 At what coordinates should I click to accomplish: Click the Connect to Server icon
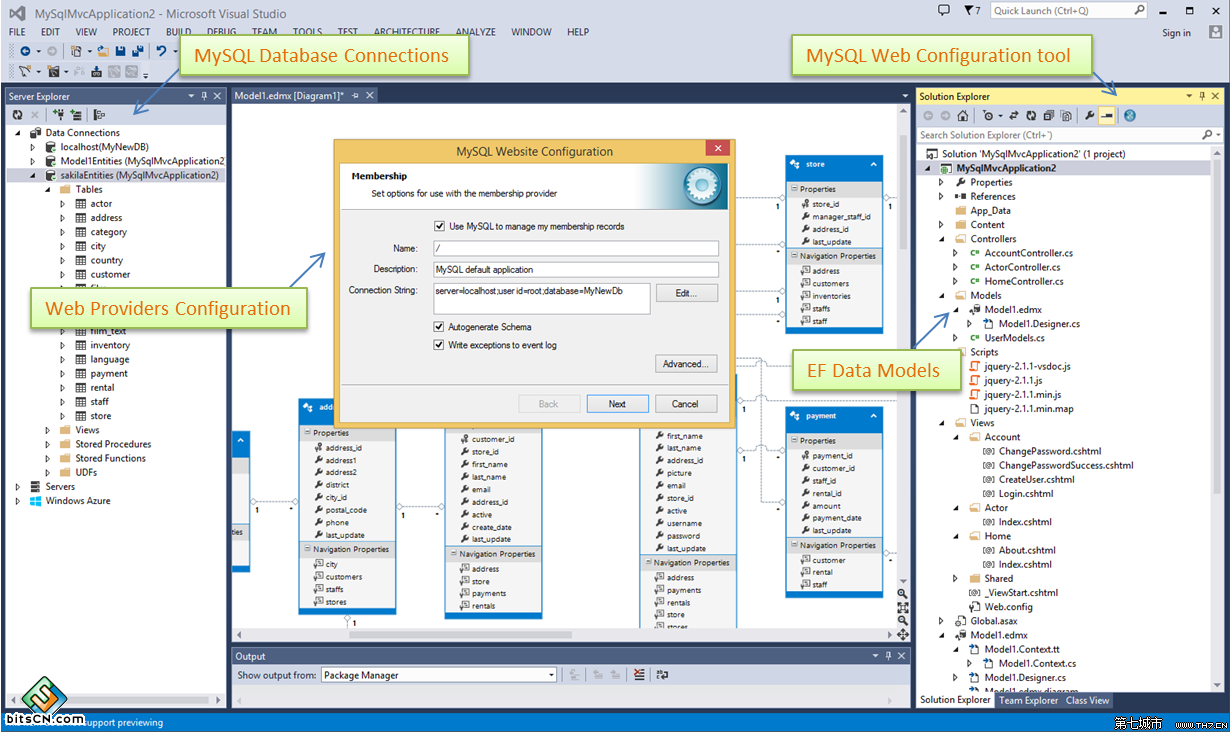pyautogui.click(x=77, y=115)
